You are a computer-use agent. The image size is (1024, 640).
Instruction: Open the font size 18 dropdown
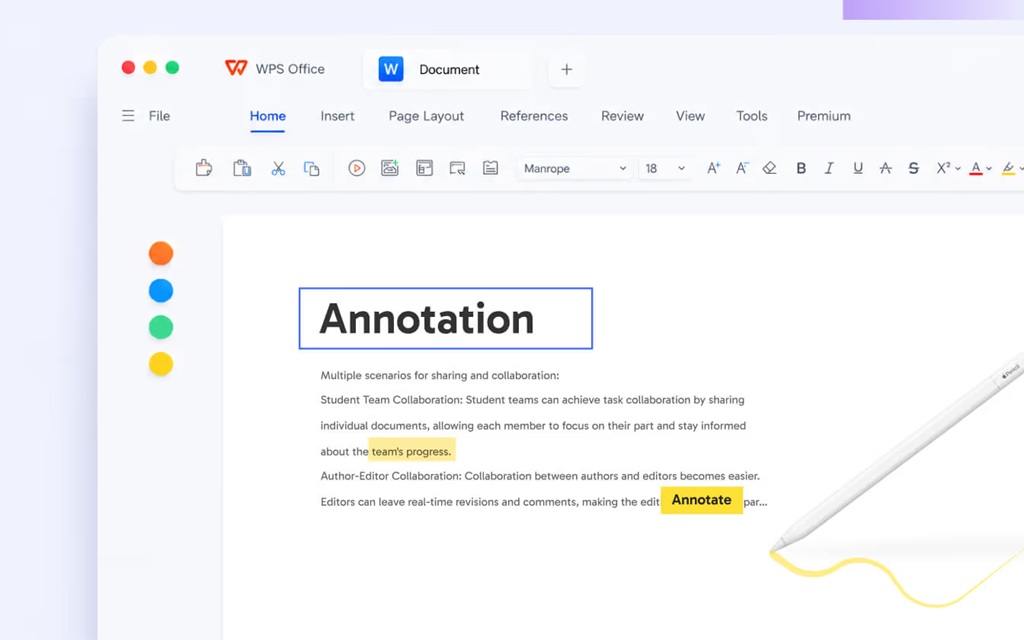click(x=665, y=168)
